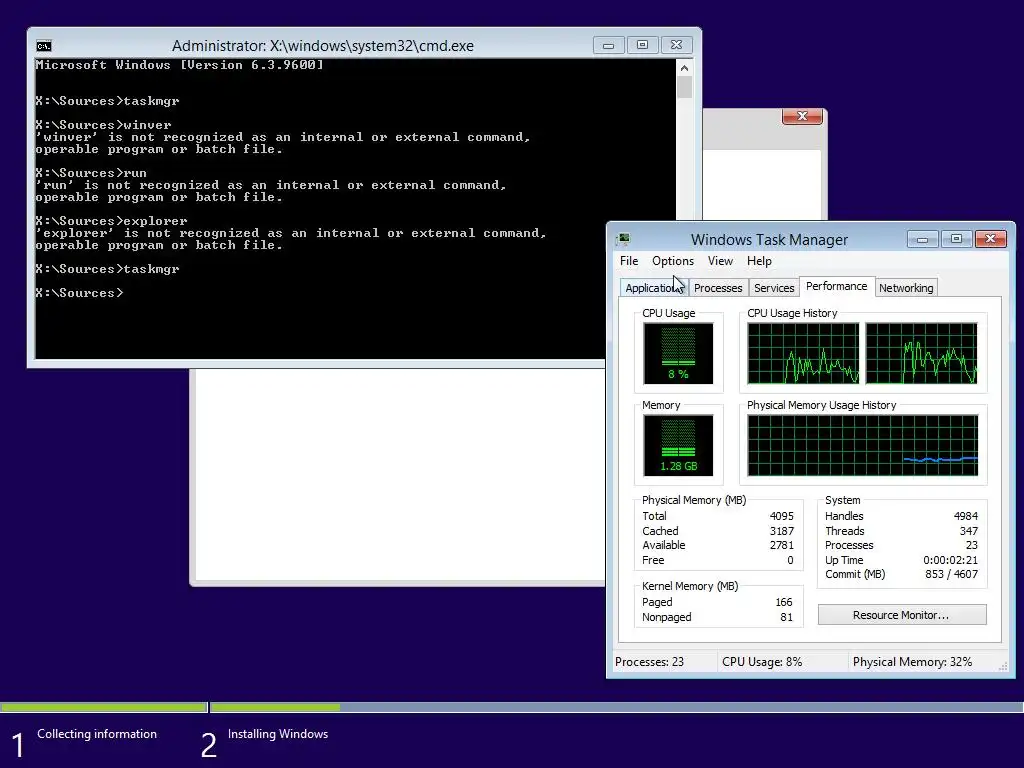
Task: Open the Help menu in Task Manager
Action: coord(759,261)
